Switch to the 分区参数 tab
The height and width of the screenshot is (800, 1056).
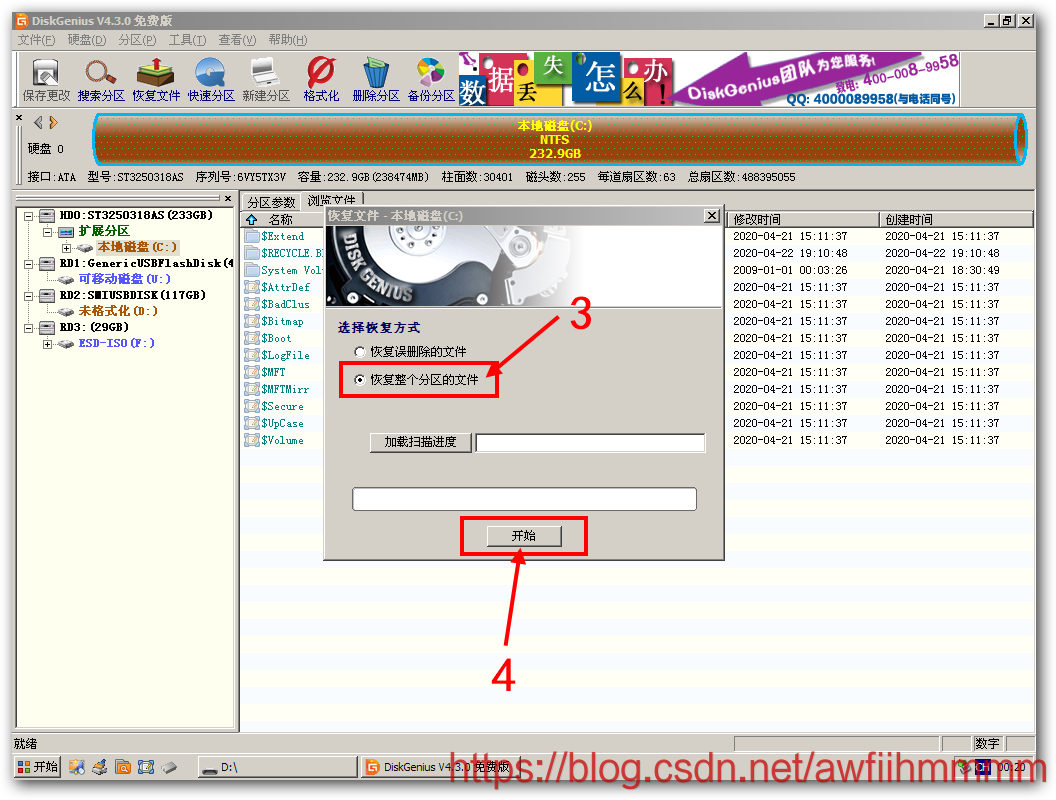[271, 202]
